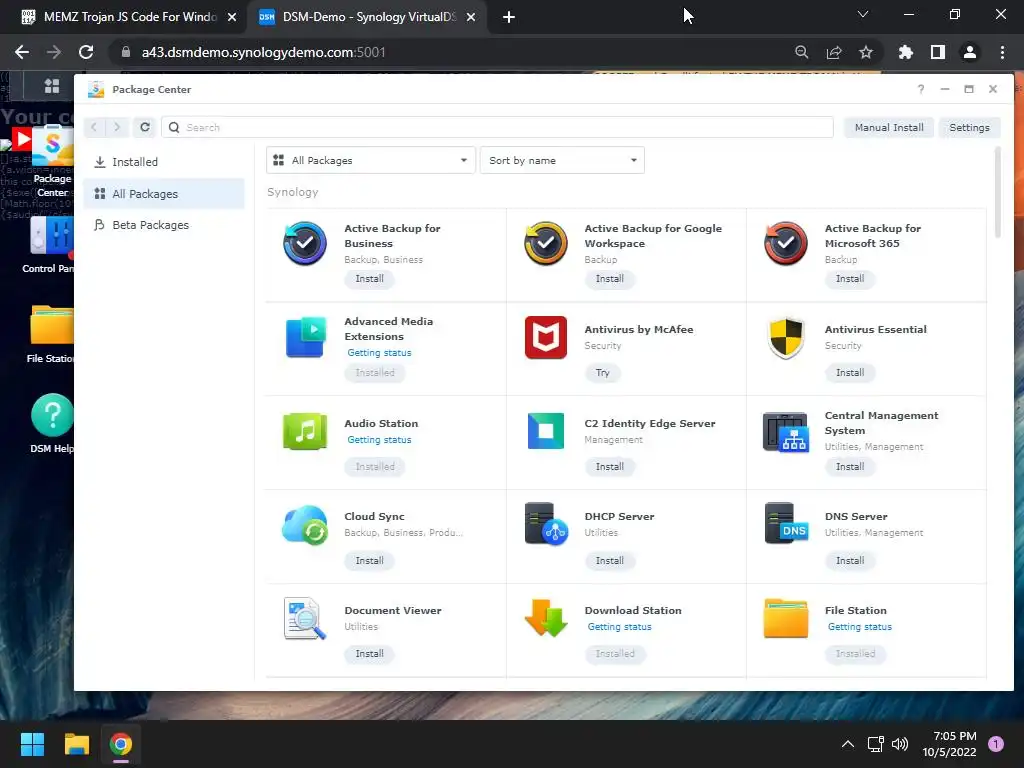
Task: Install Document Viewer package
Action: coord(370,654)
